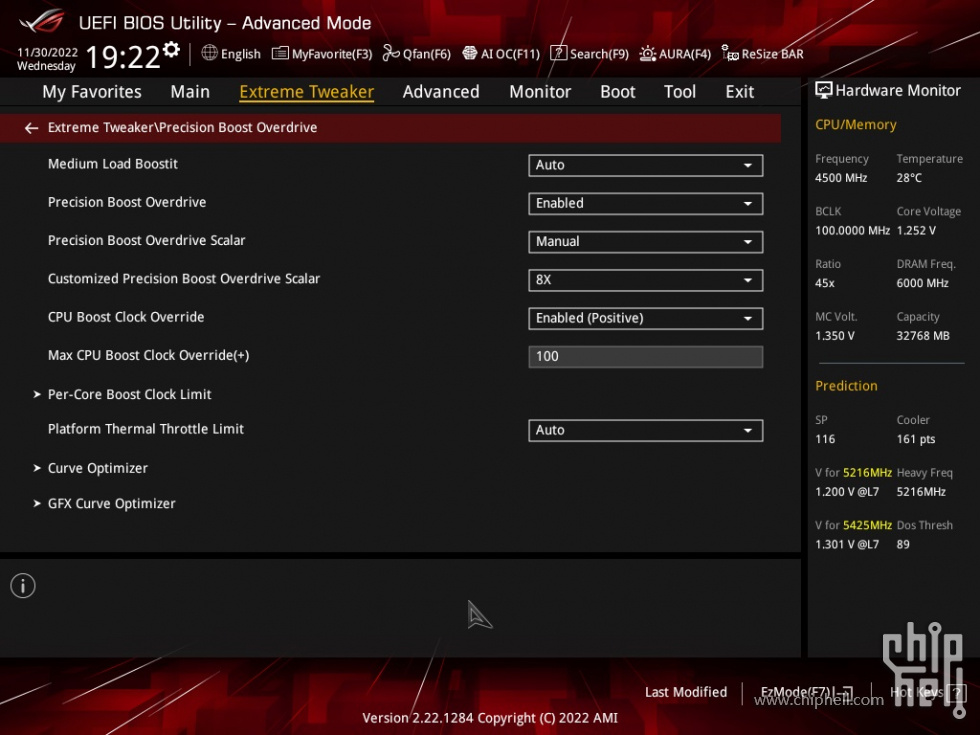Click 6000 MHz DRAM frequency value

[922, 282]
